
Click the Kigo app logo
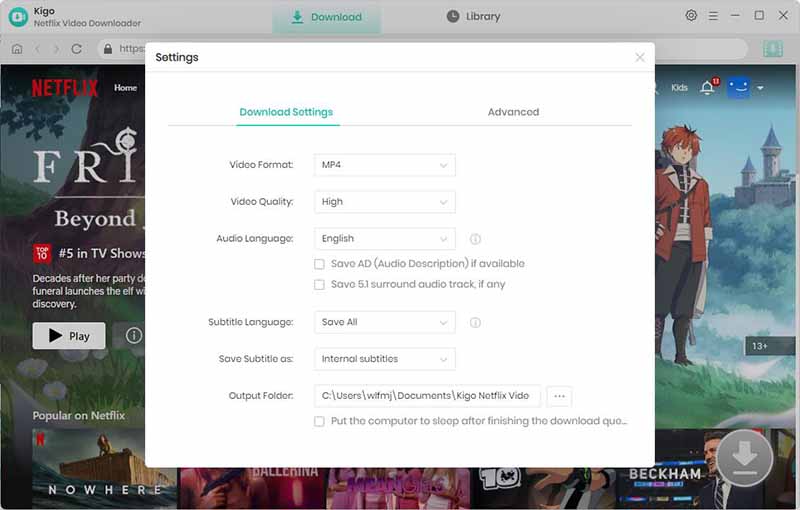[x=17, y=17]
